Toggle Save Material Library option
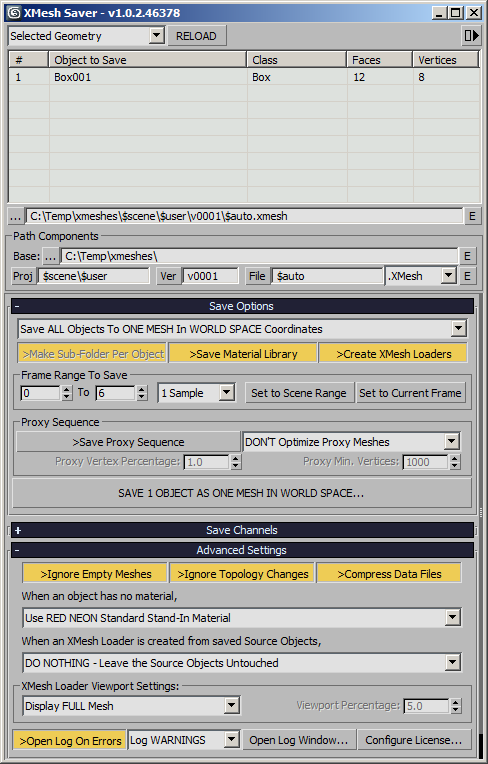 [243, 354]
